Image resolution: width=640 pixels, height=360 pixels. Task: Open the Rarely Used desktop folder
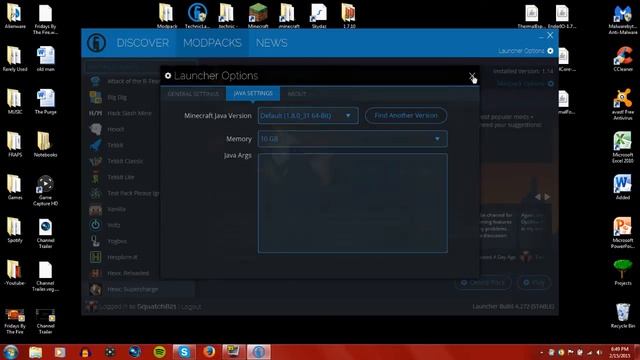15,59
